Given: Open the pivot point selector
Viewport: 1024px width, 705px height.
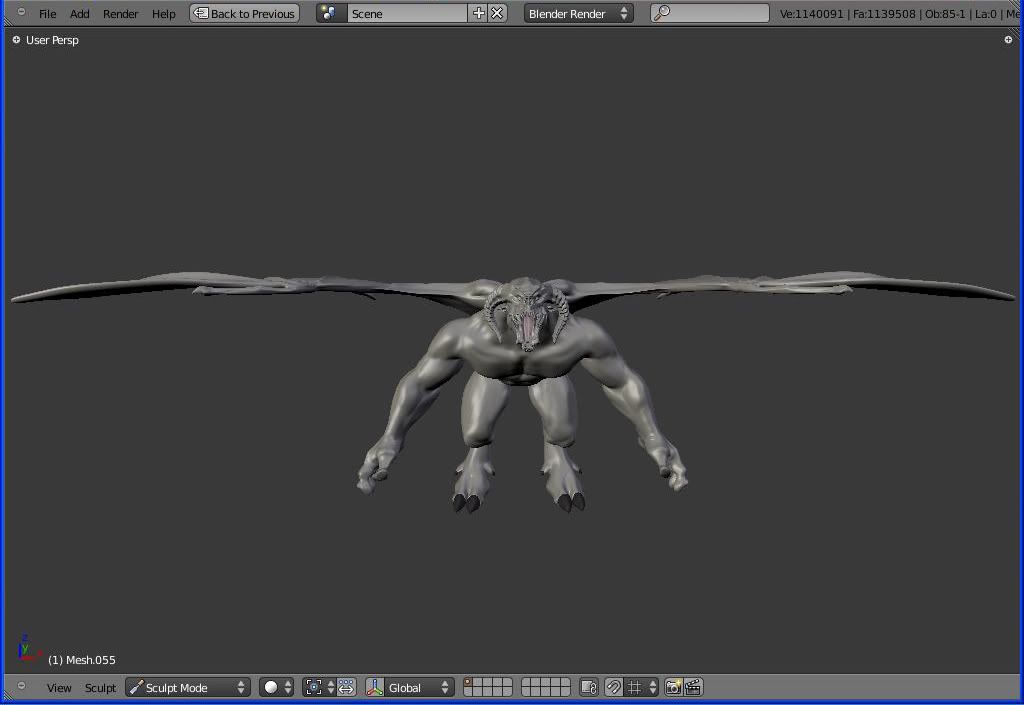Looking at the screenshot, I should coord(319,688).
